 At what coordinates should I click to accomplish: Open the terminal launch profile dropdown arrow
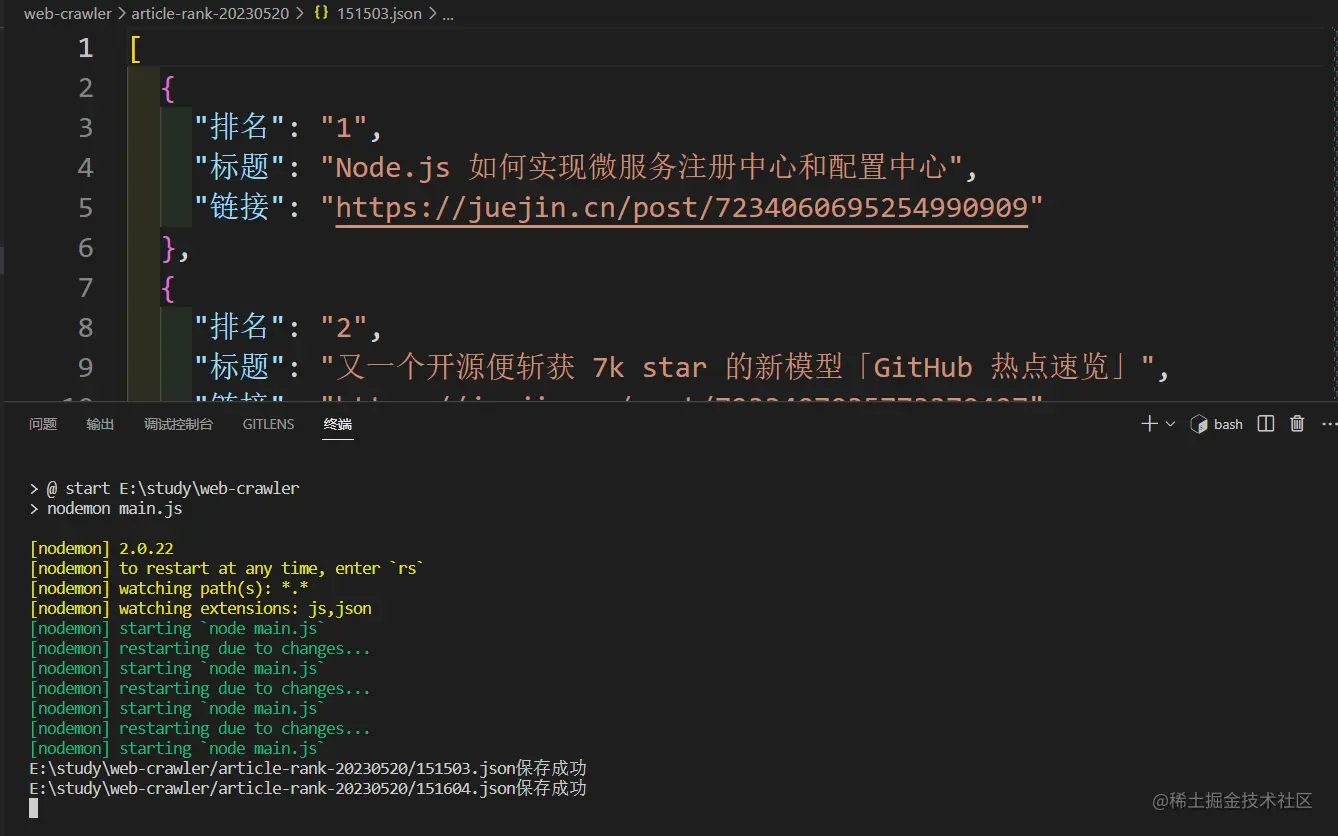[x=1170, y=424]
